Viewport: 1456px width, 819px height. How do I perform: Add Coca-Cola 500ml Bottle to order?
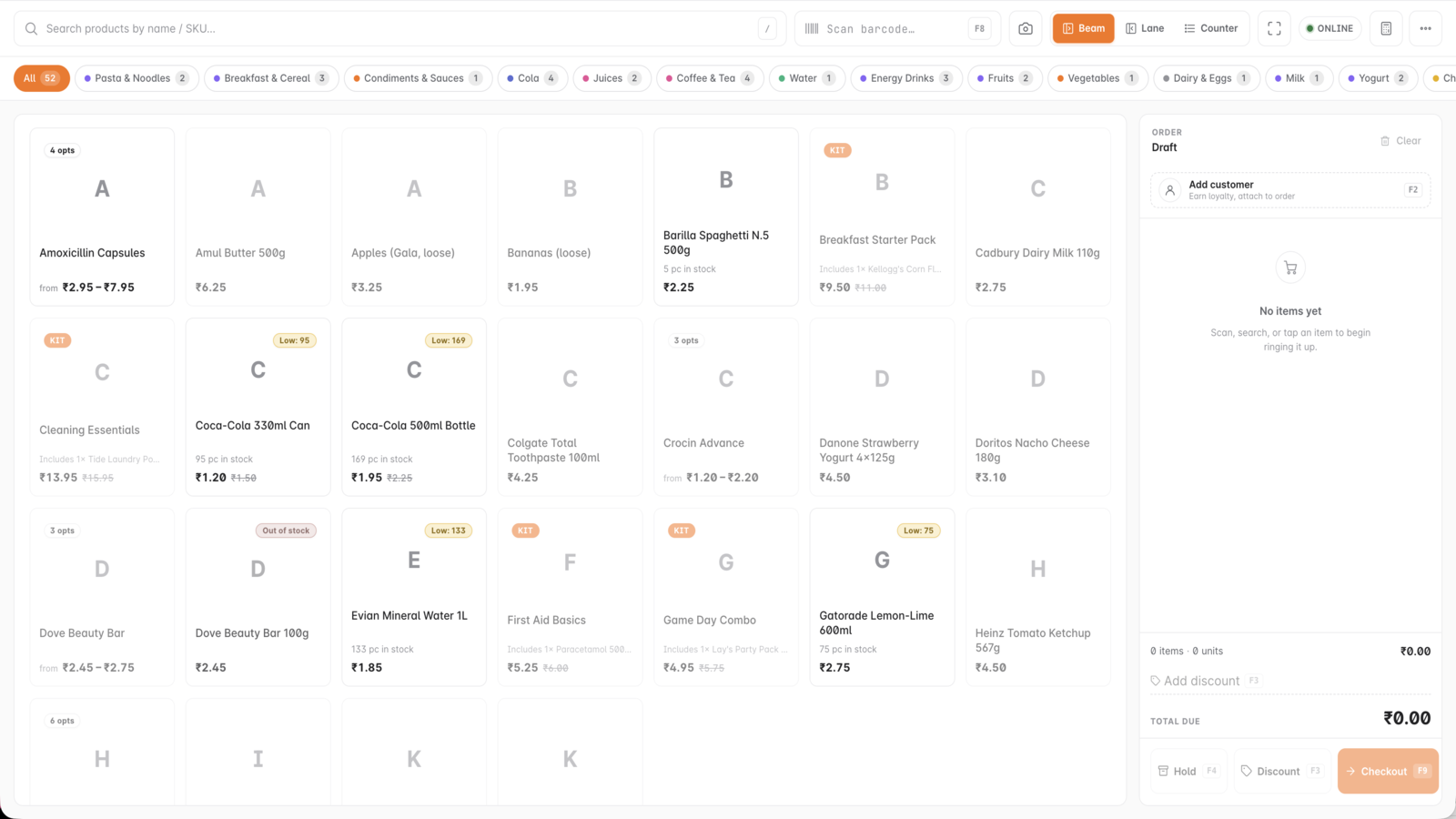coord(414,407)
